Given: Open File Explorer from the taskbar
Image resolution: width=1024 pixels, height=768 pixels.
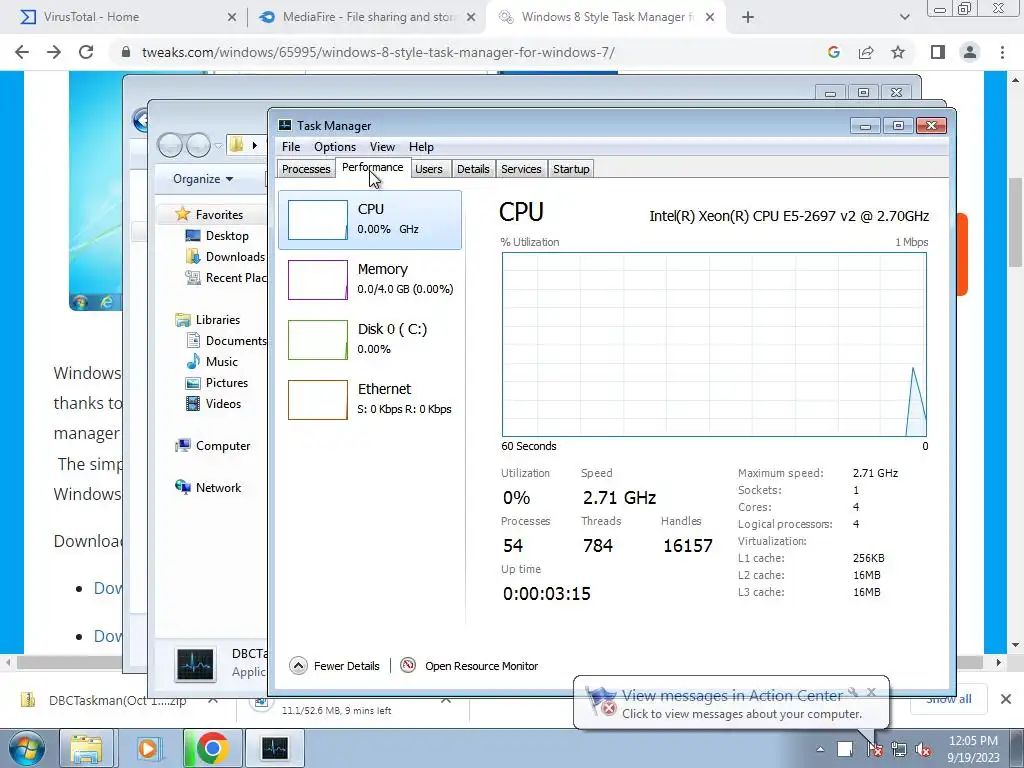Looking at the screenshot, I should [x=87, y=748].
